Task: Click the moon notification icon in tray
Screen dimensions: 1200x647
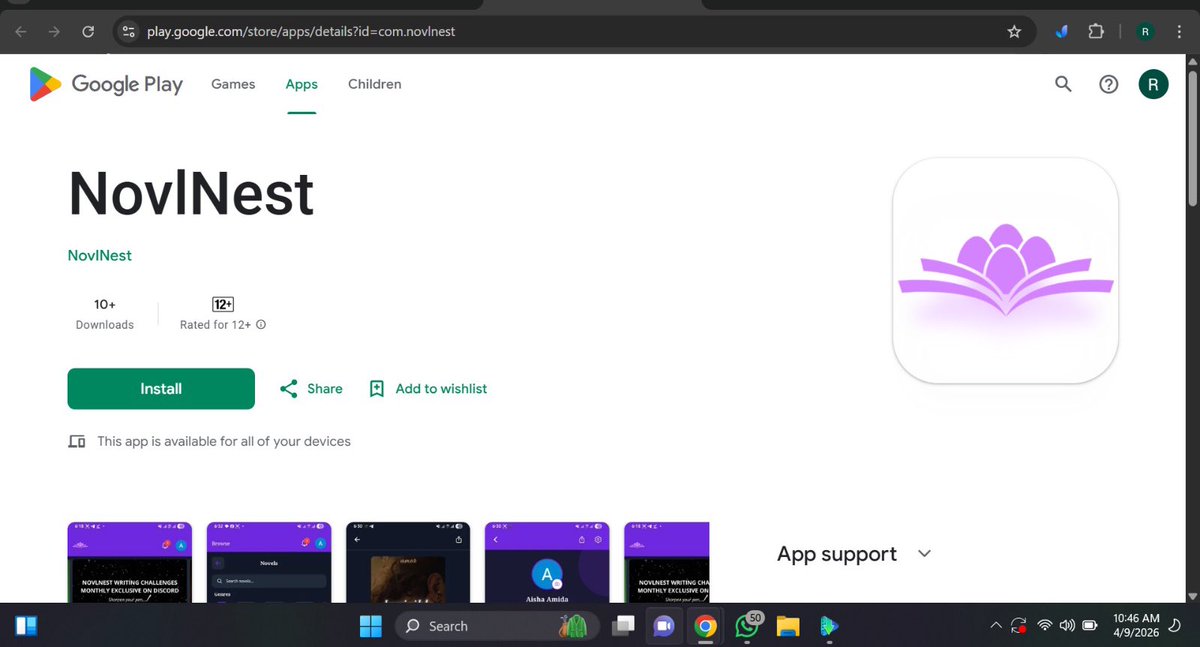Action: [x=1174, y=626]
